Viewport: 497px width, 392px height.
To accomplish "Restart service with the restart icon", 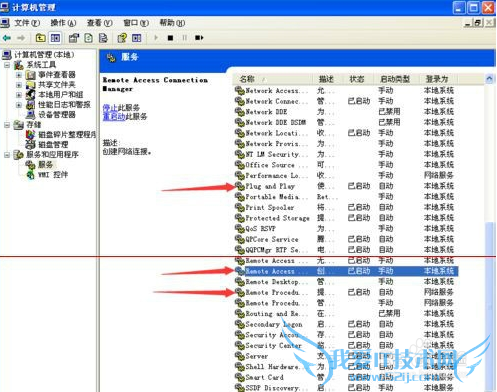I will click(x=199, y=38).
